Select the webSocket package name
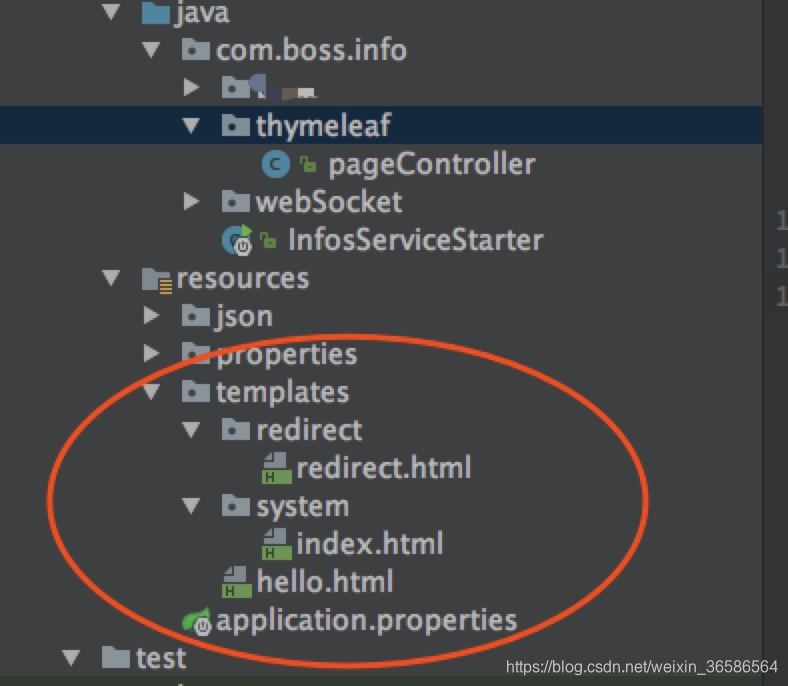Image resolution: width=788 pixels, height=686 pixels. tap(329, 202)
